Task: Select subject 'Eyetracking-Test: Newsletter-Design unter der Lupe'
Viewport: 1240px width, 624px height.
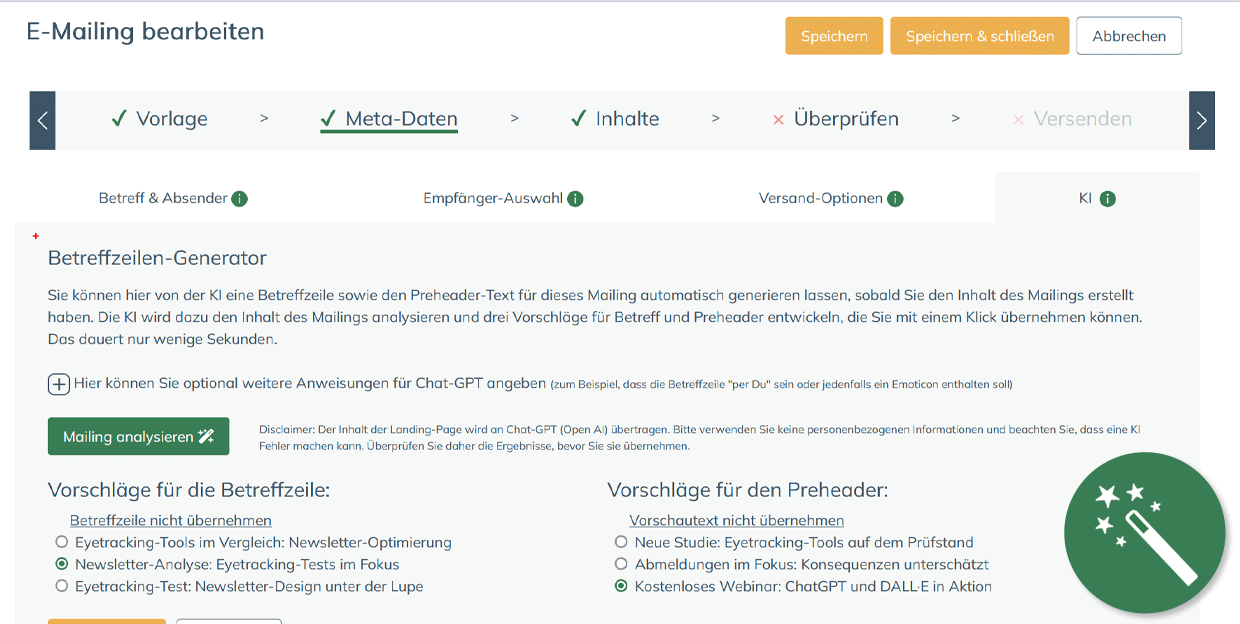Action: (62, 587)
